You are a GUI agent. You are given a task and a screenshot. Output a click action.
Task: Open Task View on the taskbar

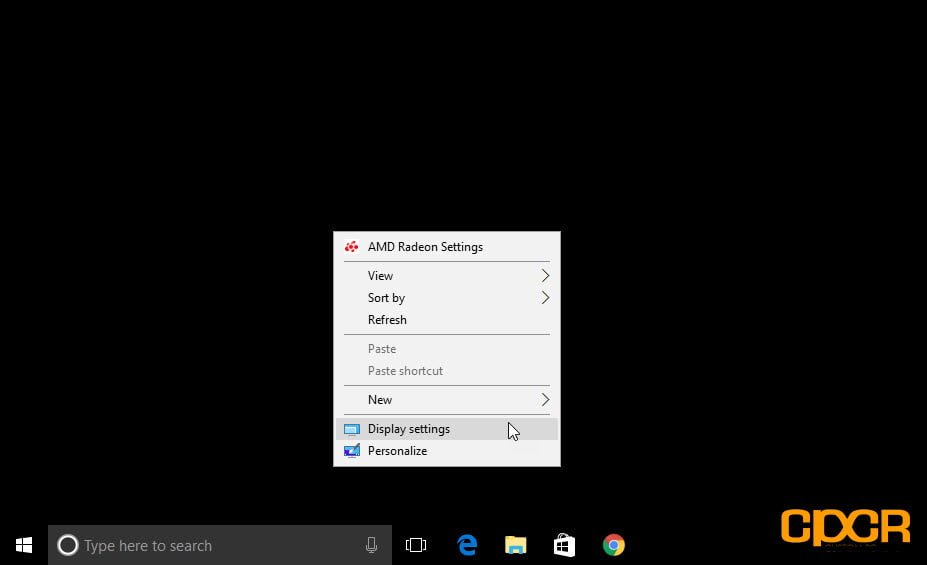(416, 545)
